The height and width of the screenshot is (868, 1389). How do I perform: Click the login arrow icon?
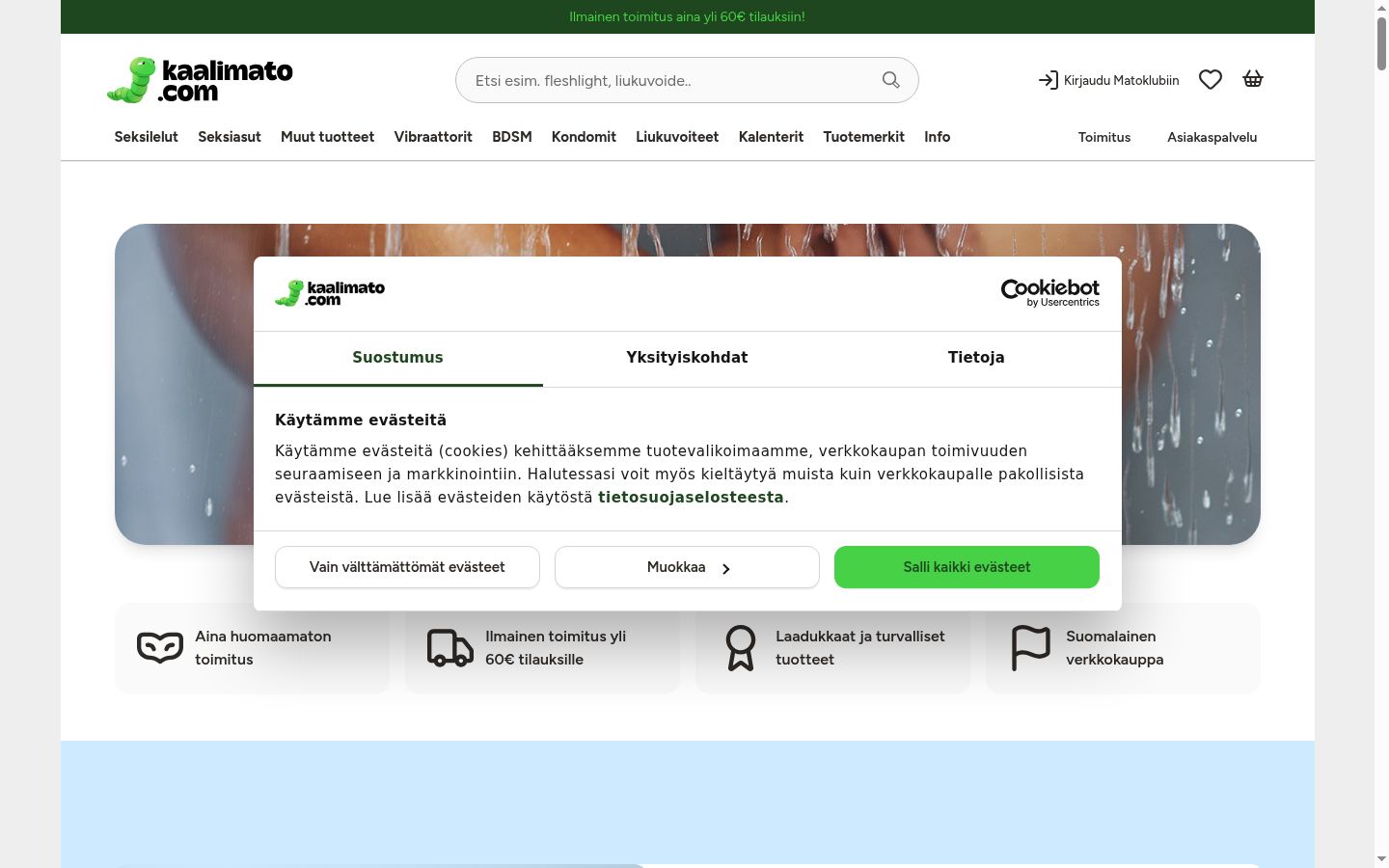click(x=1049, y=80)
